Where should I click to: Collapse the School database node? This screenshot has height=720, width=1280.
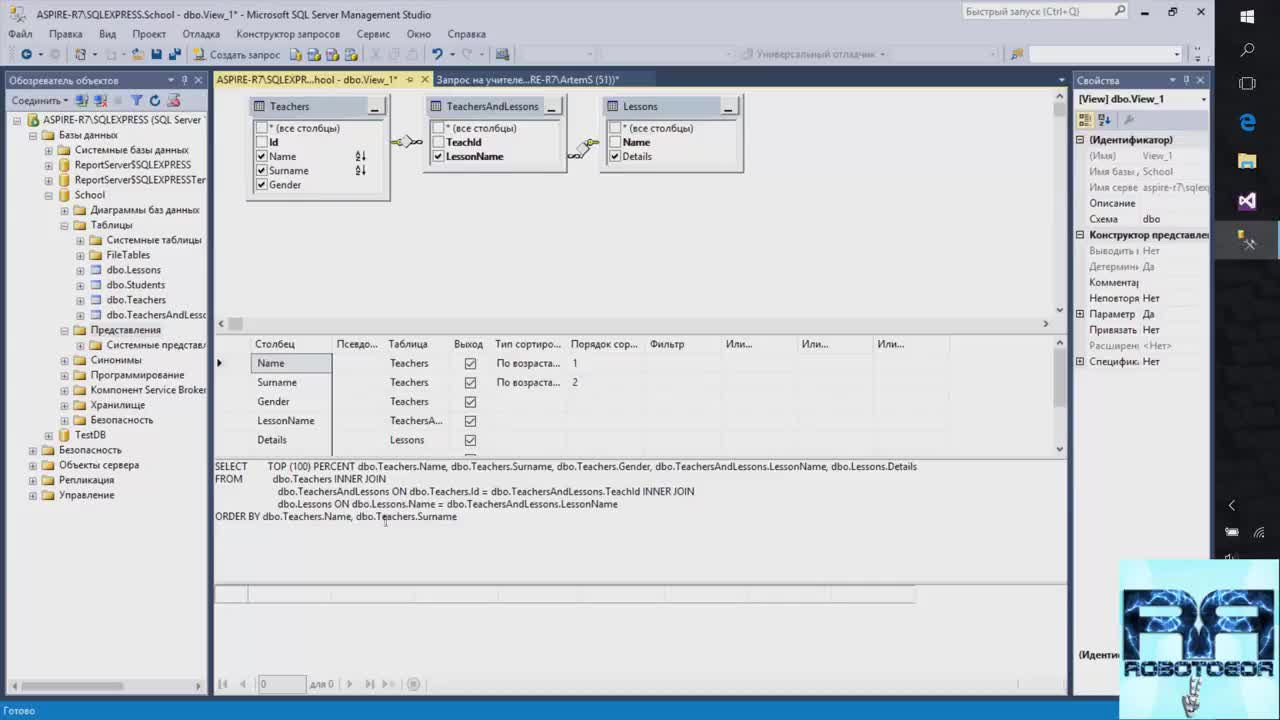(x=49, y=195)
